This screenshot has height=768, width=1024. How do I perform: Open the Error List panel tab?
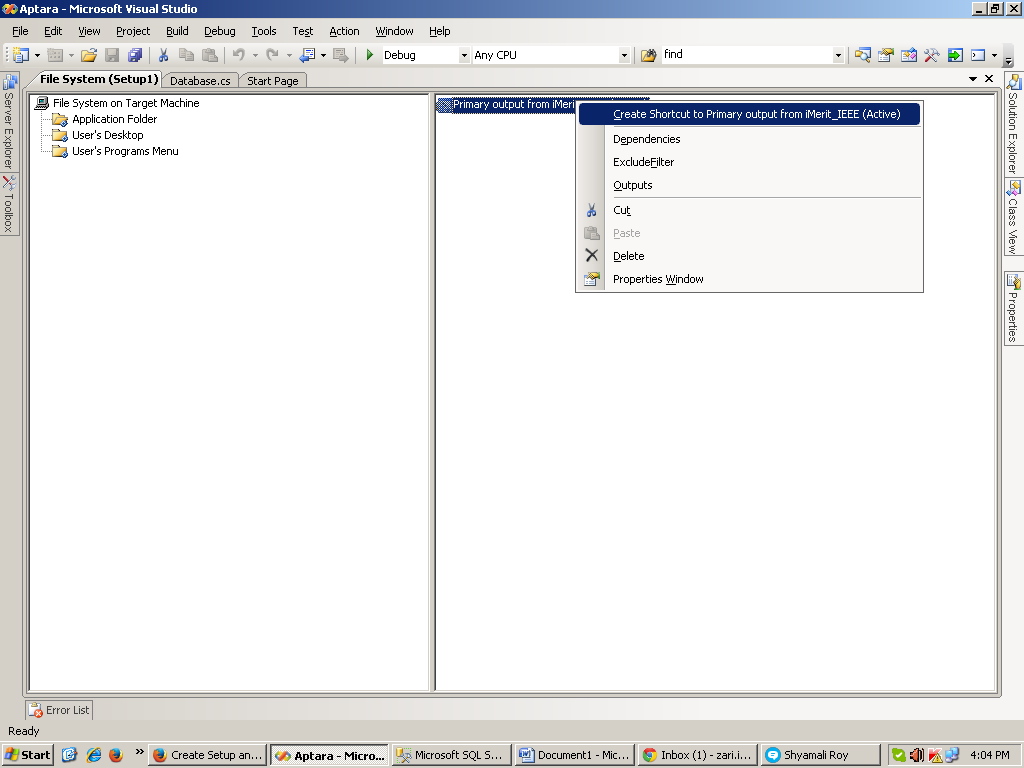point(59,710)
